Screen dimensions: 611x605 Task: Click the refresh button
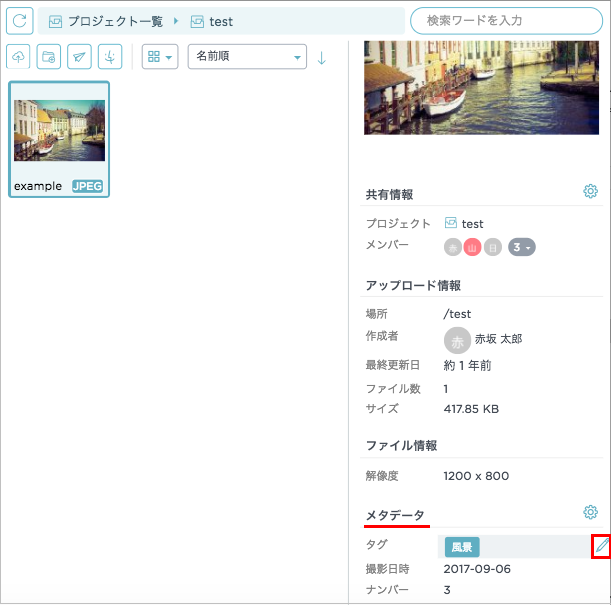19,21
